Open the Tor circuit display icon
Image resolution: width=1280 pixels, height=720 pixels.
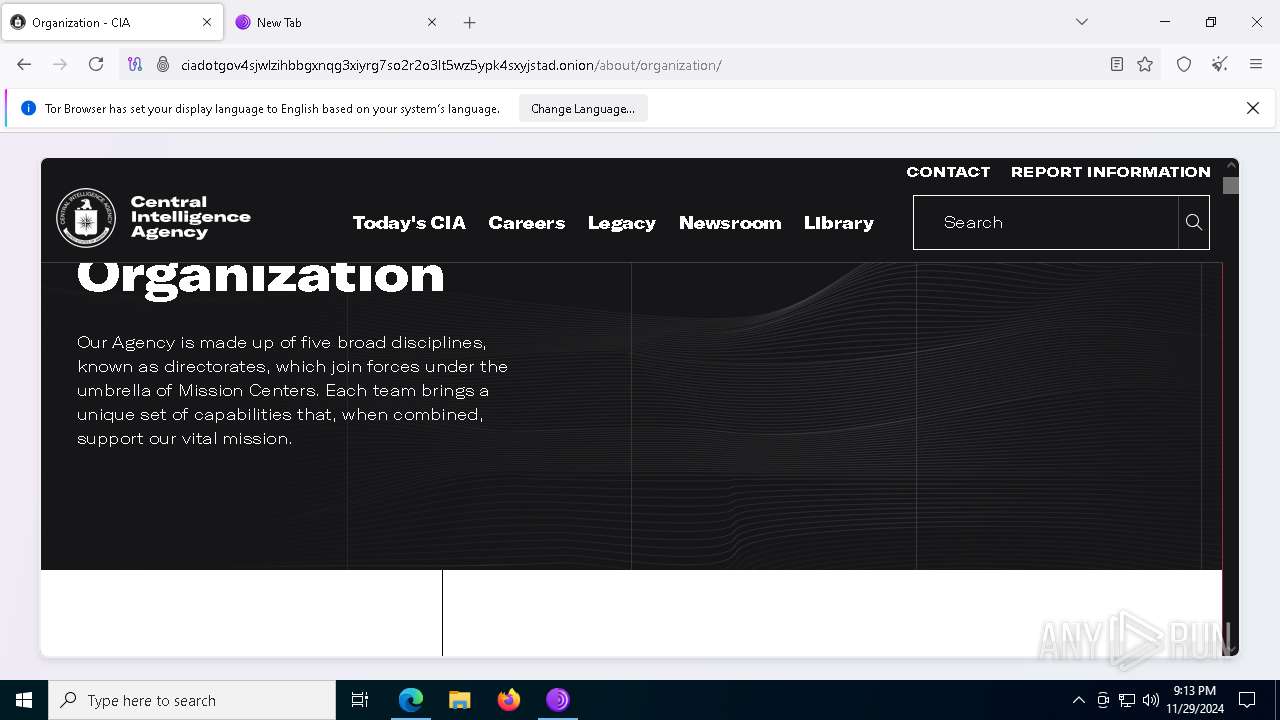click(x=135, y=64)
